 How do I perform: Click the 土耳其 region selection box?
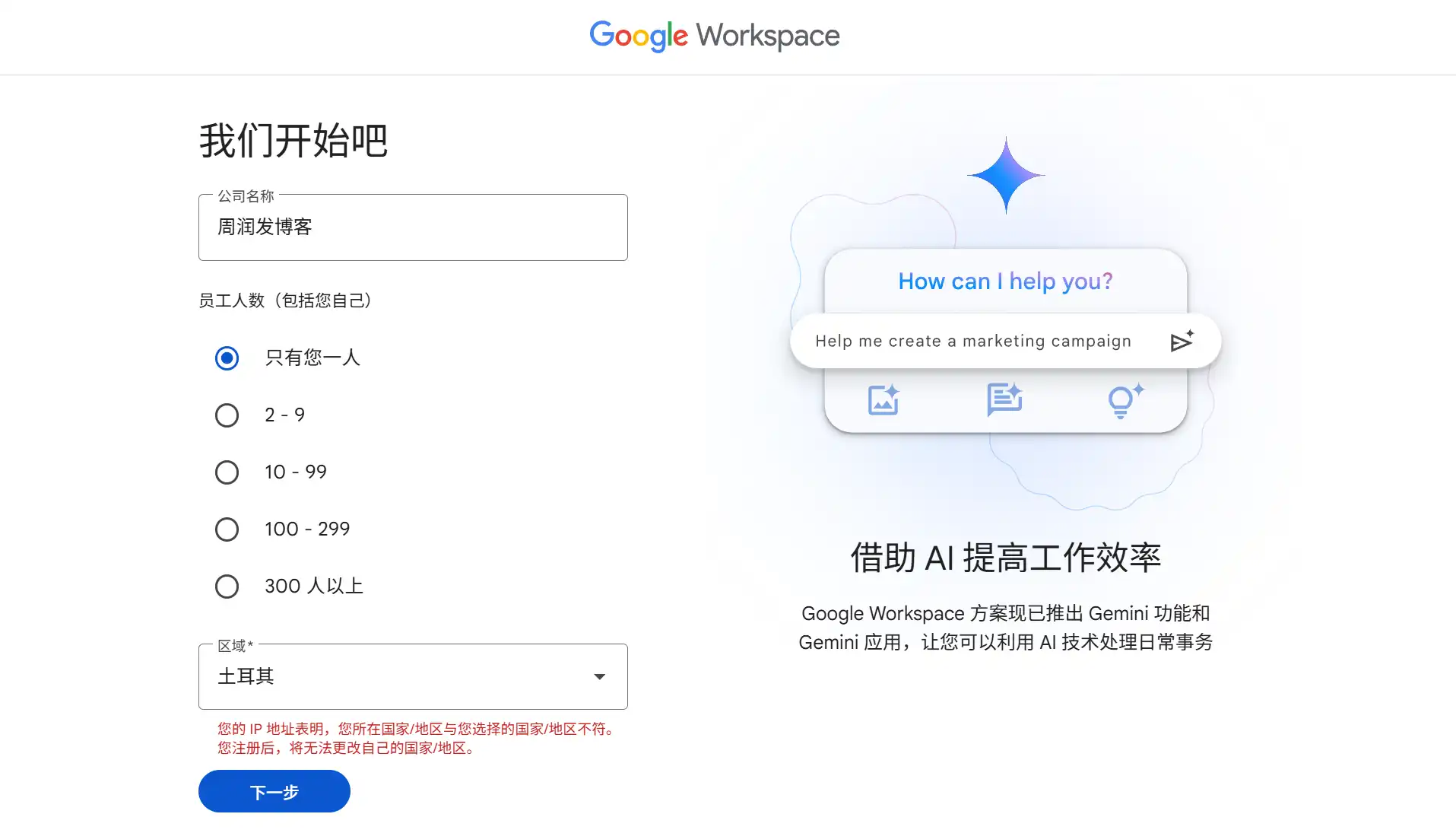click(395, 677)
